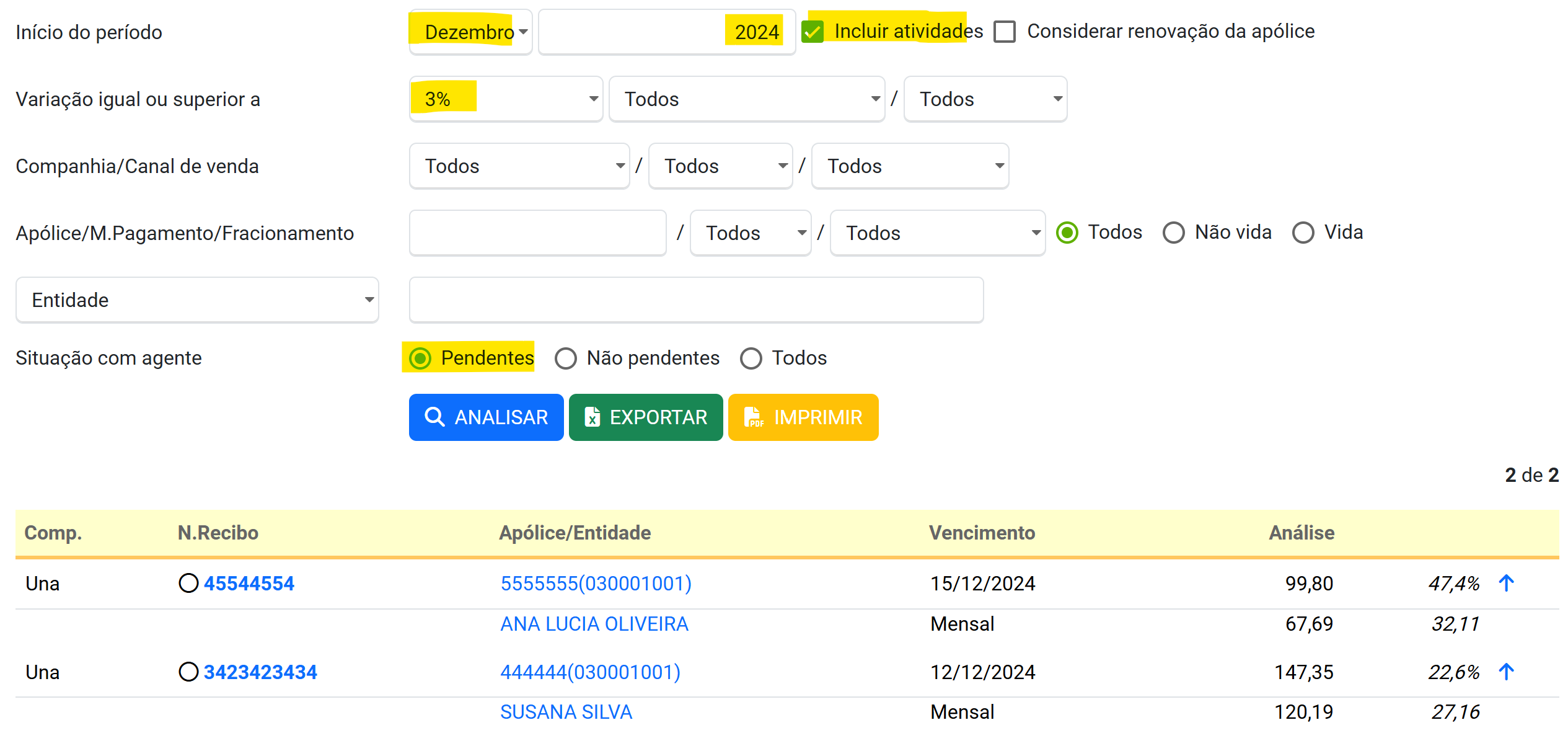
Task: Open the Entidade dropdown selector
Action: click(x=197, y=300)
